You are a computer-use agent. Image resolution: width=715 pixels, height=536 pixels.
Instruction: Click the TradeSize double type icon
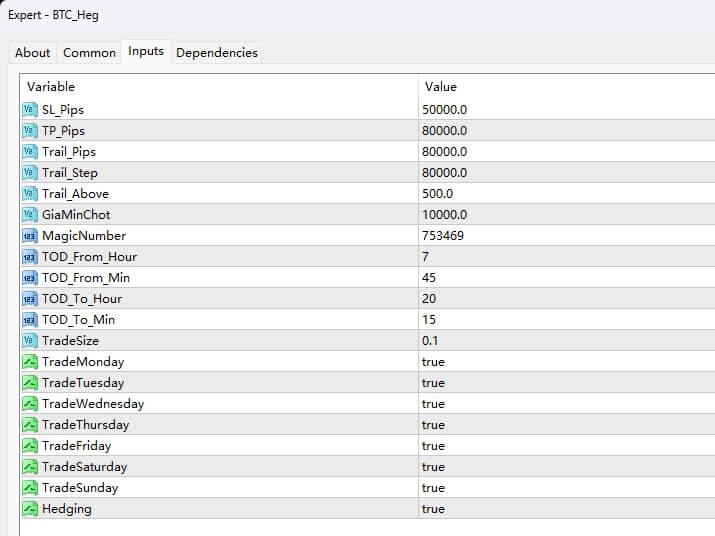[30, 341]
